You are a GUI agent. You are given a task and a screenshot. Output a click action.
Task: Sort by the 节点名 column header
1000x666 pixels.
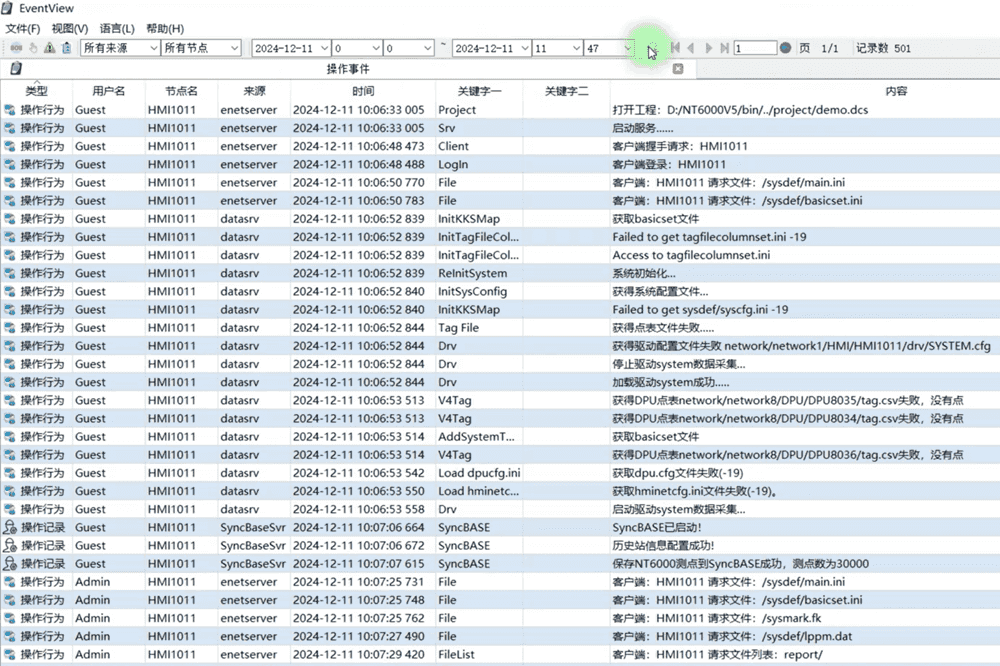point(182,91)
